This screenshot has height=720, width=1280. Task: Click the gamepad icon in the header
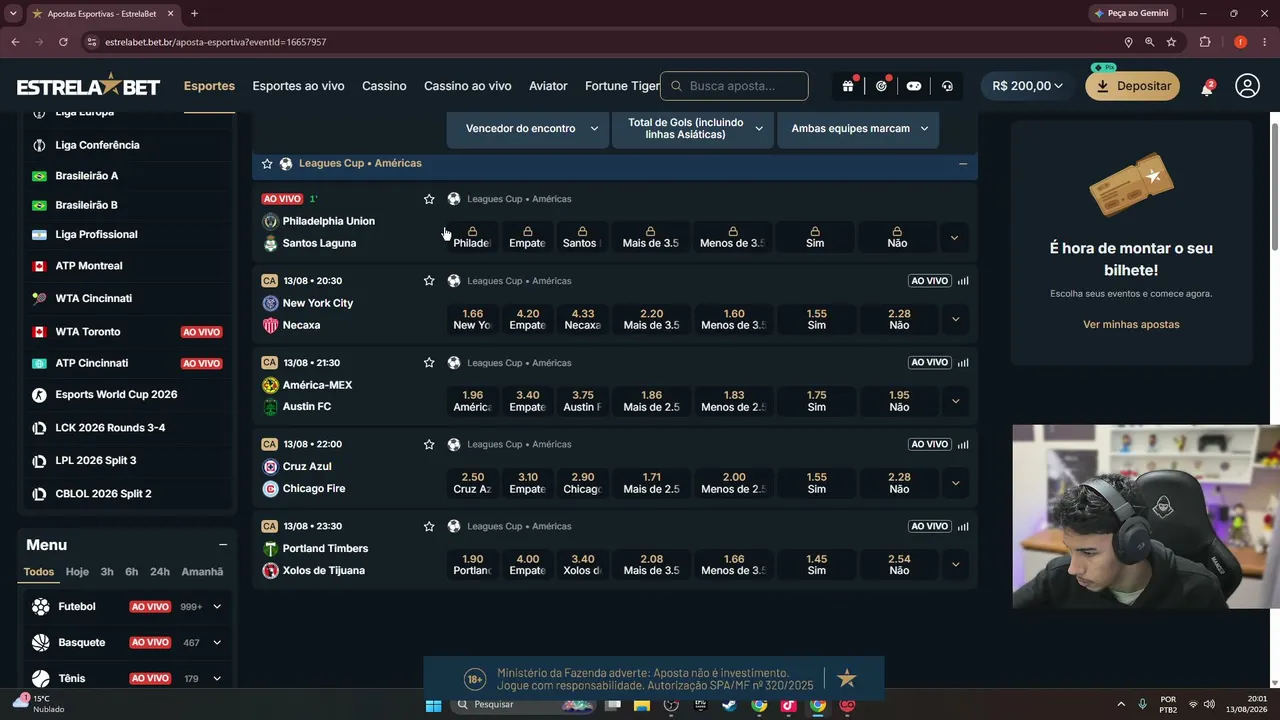(914, 86)
